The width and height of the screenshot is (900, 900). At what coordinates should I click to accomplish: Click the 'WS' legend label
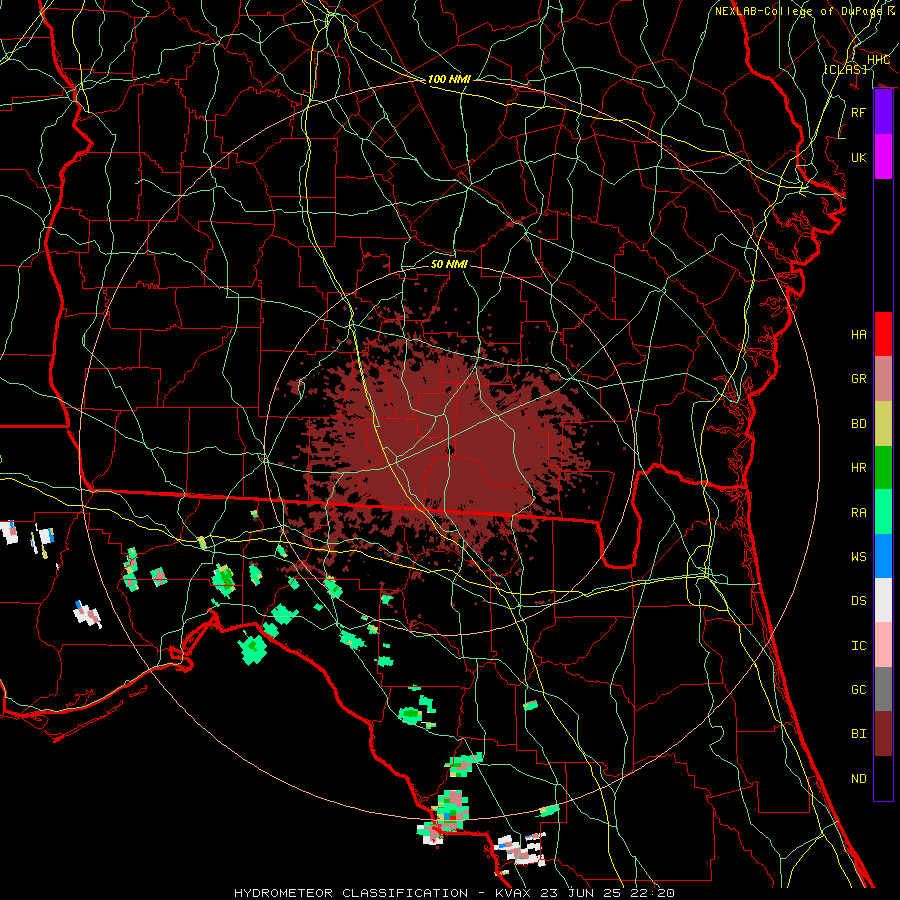coord(858,557)
